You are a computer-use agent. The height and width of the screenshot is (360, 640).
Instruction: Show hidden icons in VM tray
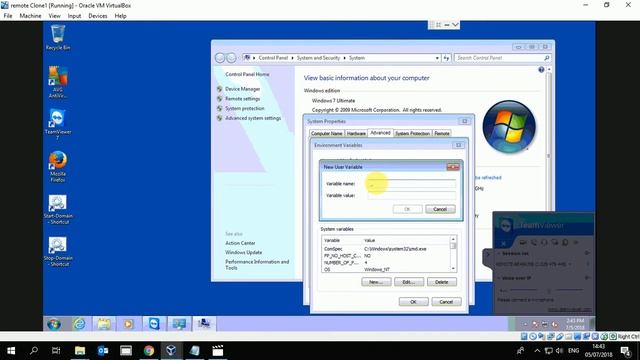(x=525, y=324)
